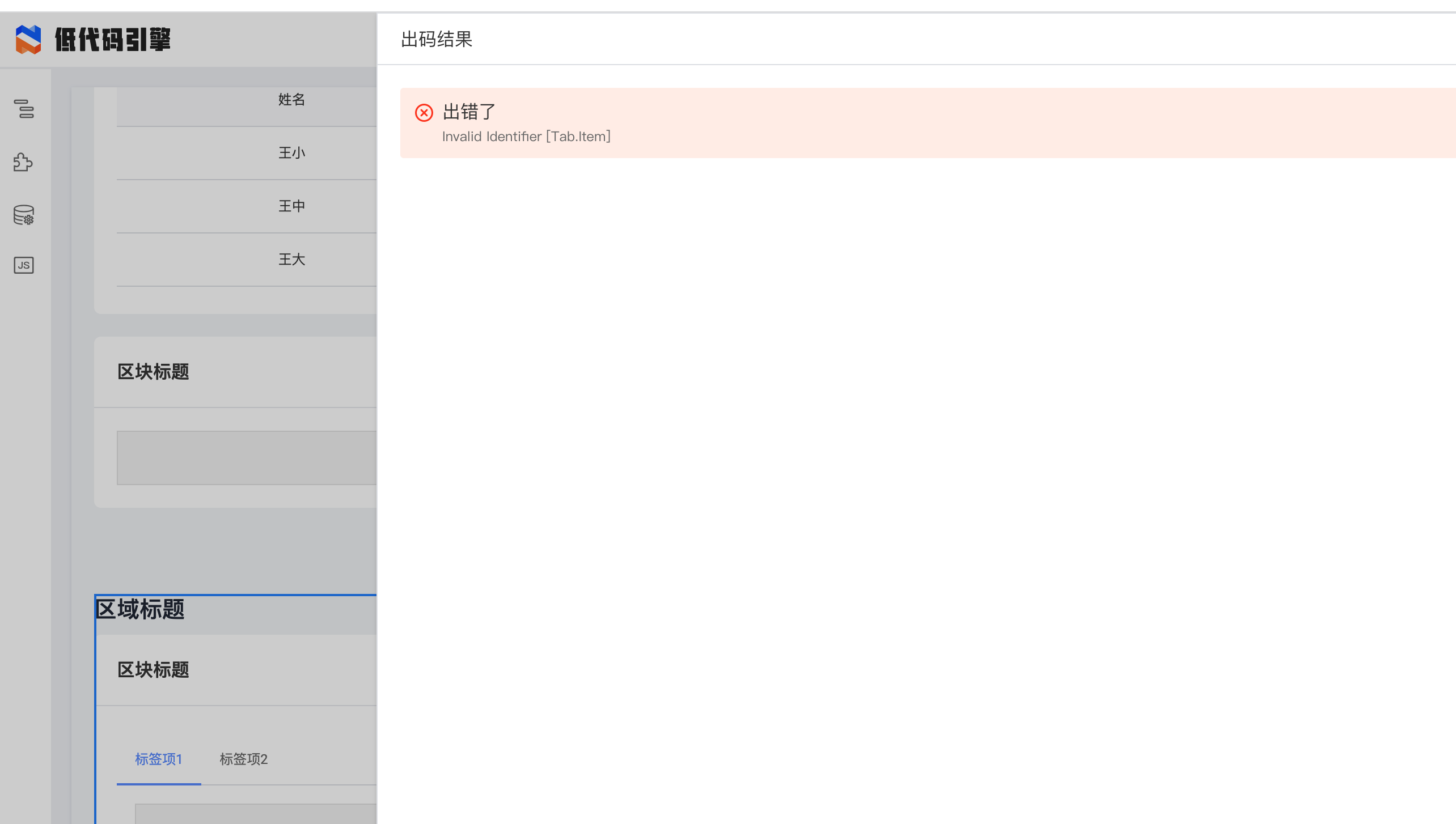Click the first 区块标题 block title
1456x824 pixels.
point(152,372)
